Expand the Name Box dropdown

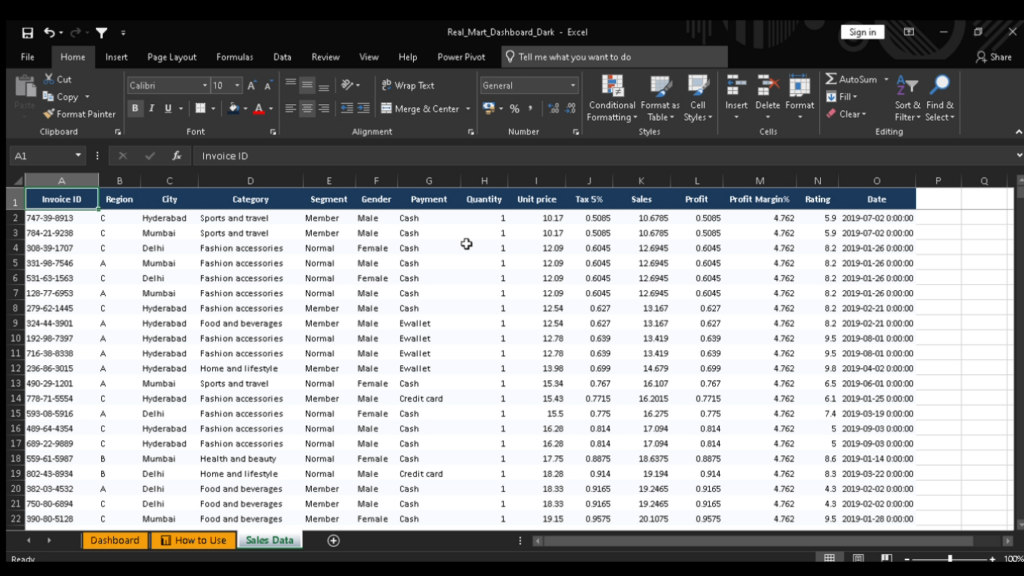point(78,155)
